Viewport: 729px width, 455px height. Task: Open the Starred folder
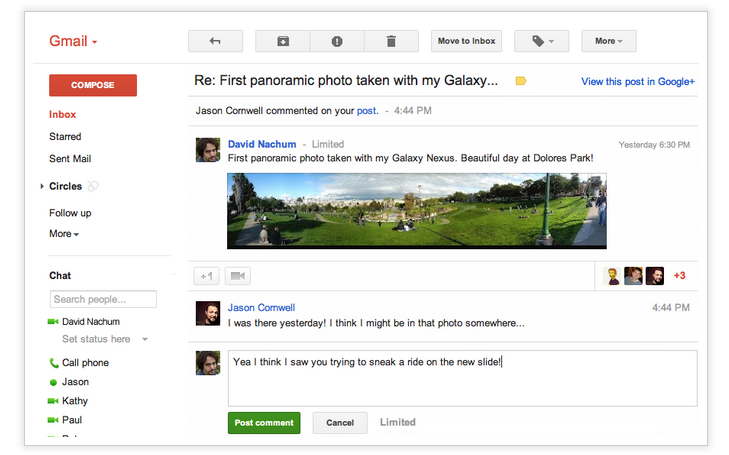[65, 136]
